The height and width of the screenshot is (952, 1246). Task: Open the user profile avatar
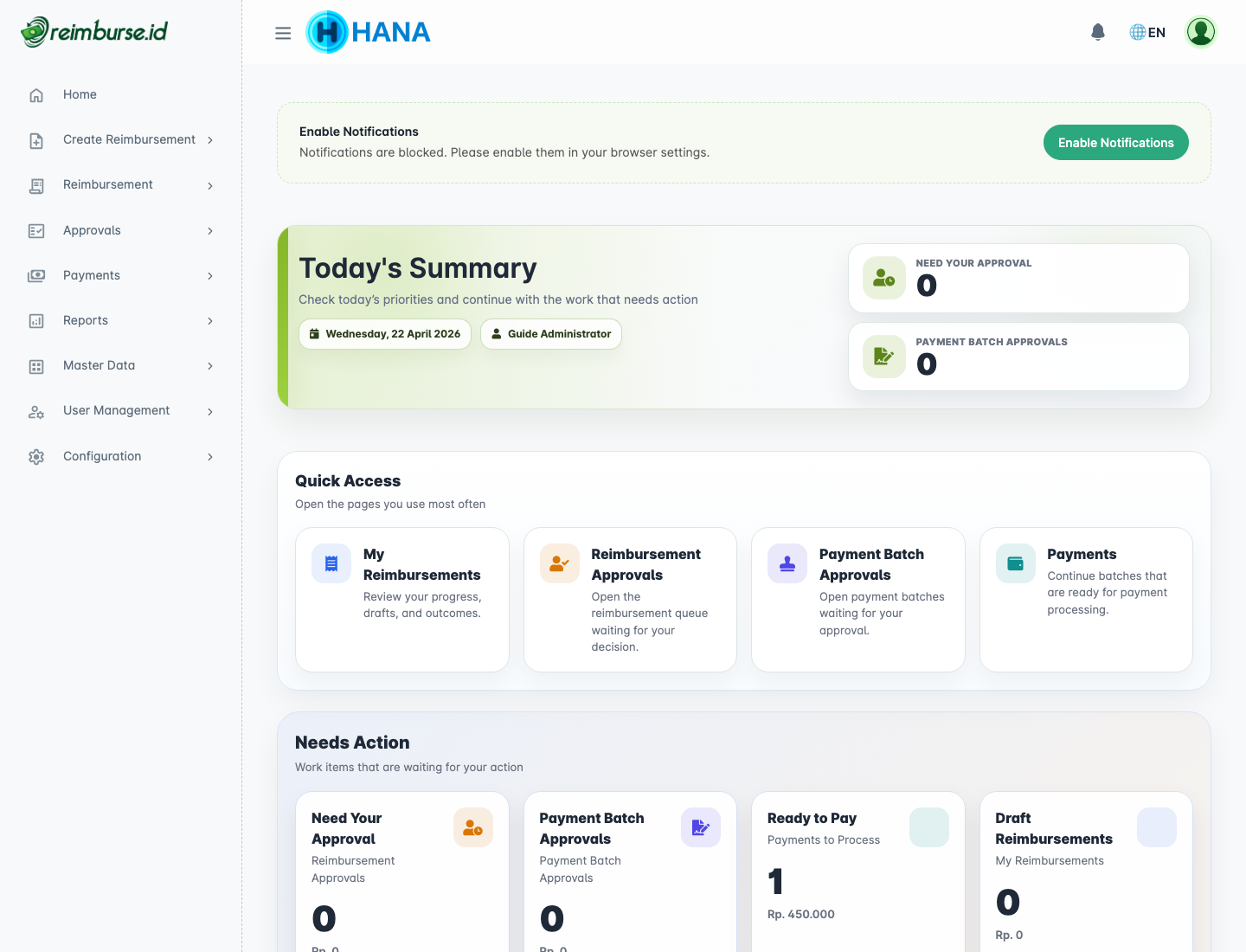1200,32
